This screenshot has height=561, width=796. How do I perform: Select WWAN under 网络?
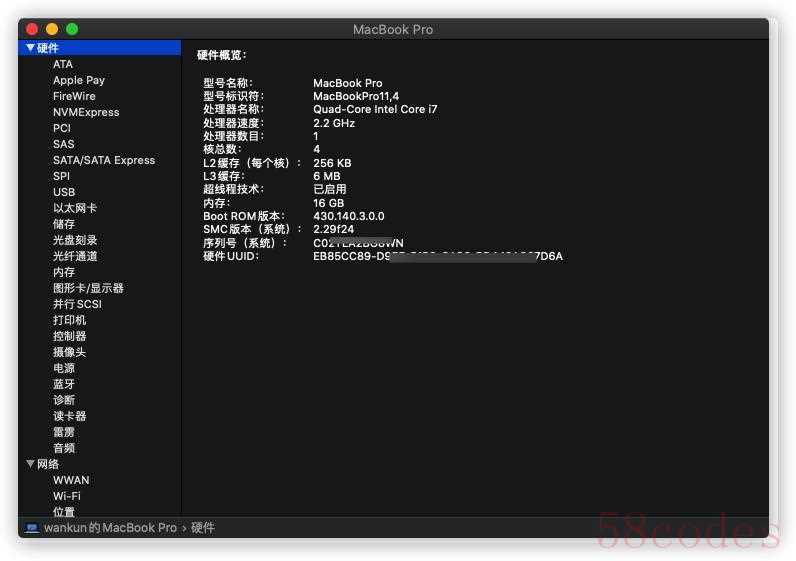click(71, 480)
